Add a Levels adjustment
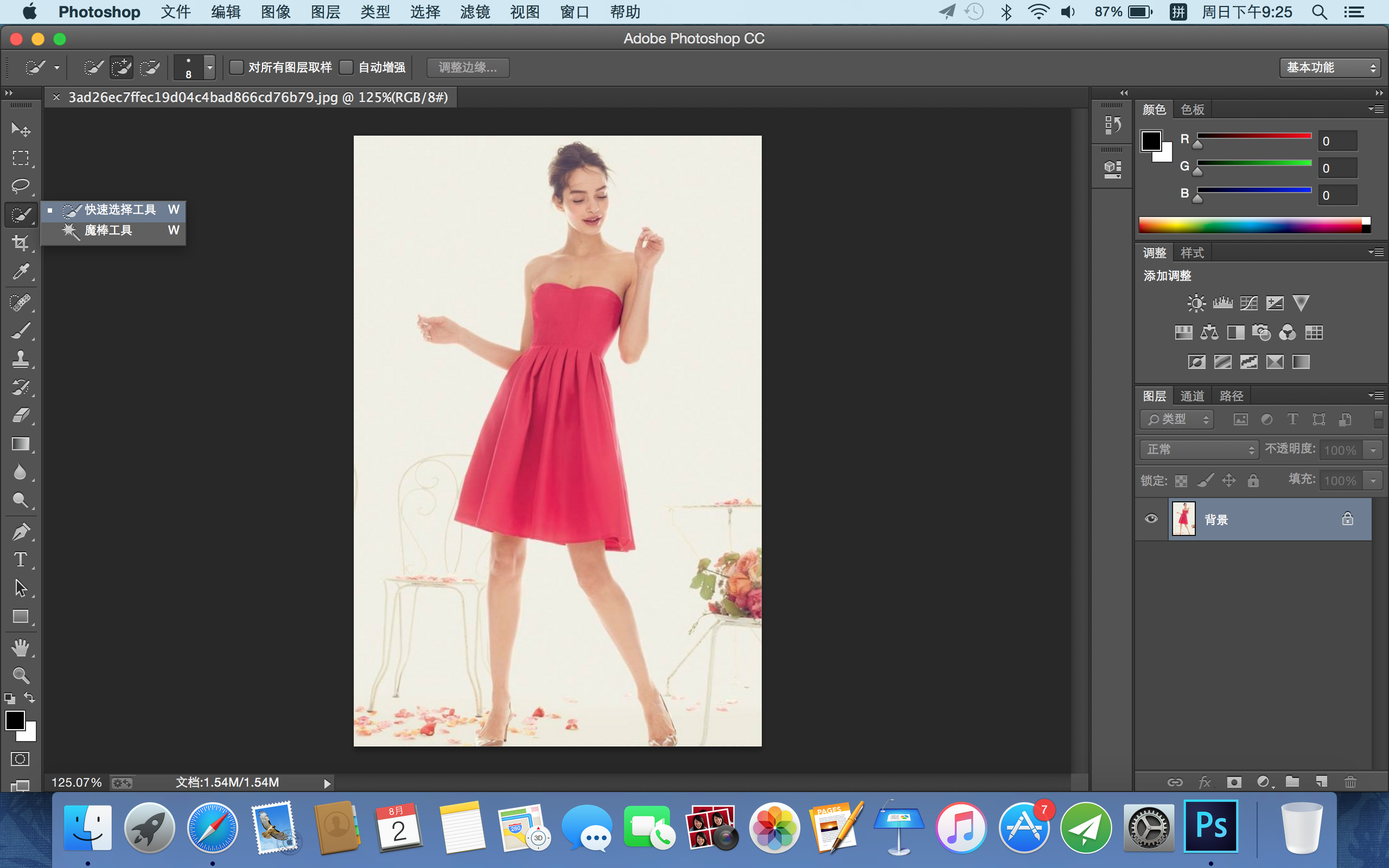Viewport: 1389px width, 868px height. point(1222,303)
